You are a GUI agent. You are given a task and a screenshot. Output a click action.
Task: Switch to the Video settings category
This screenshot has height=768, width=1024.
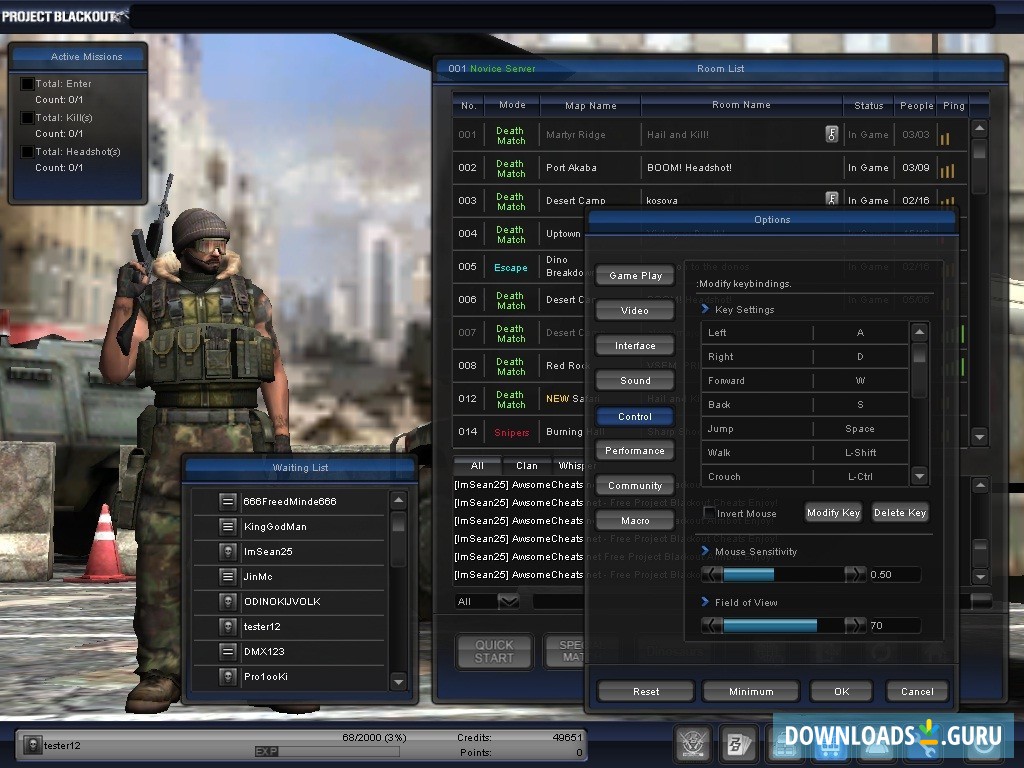pos(634,310)
